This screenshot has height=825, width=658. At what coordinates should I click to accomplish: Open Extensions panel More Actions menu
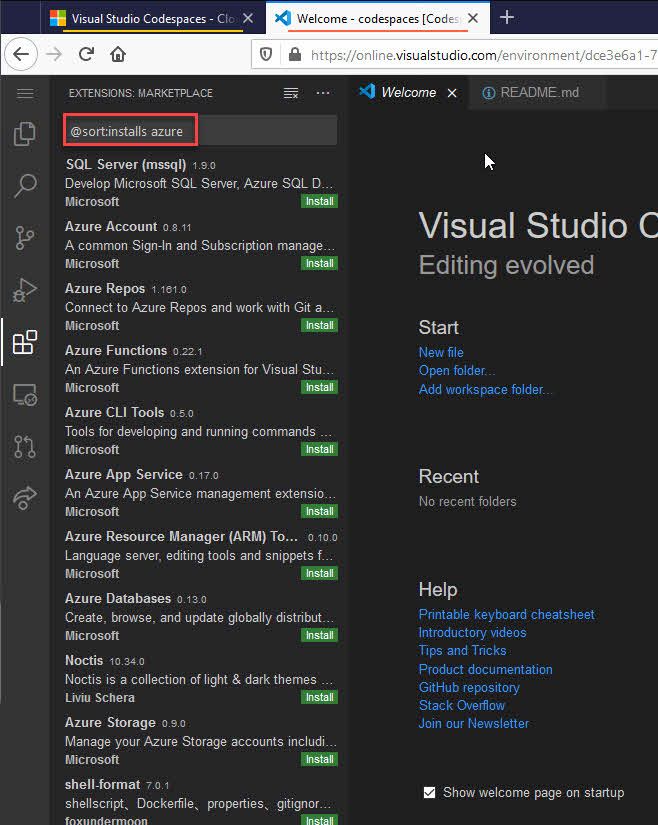tap(322, 93)
